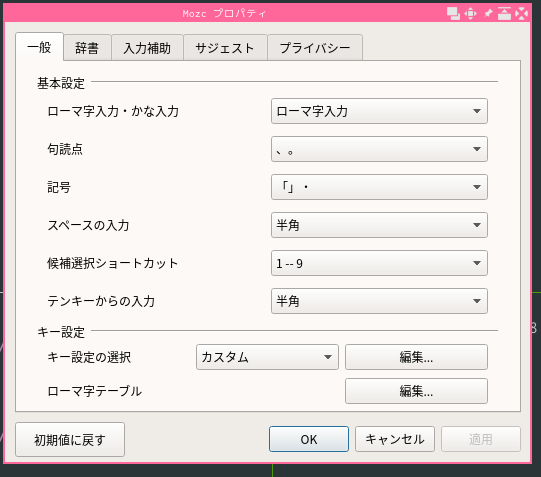Click the 句読点 label
The height and width of the screenshot is (477, 541).
(x=65, y=149)
